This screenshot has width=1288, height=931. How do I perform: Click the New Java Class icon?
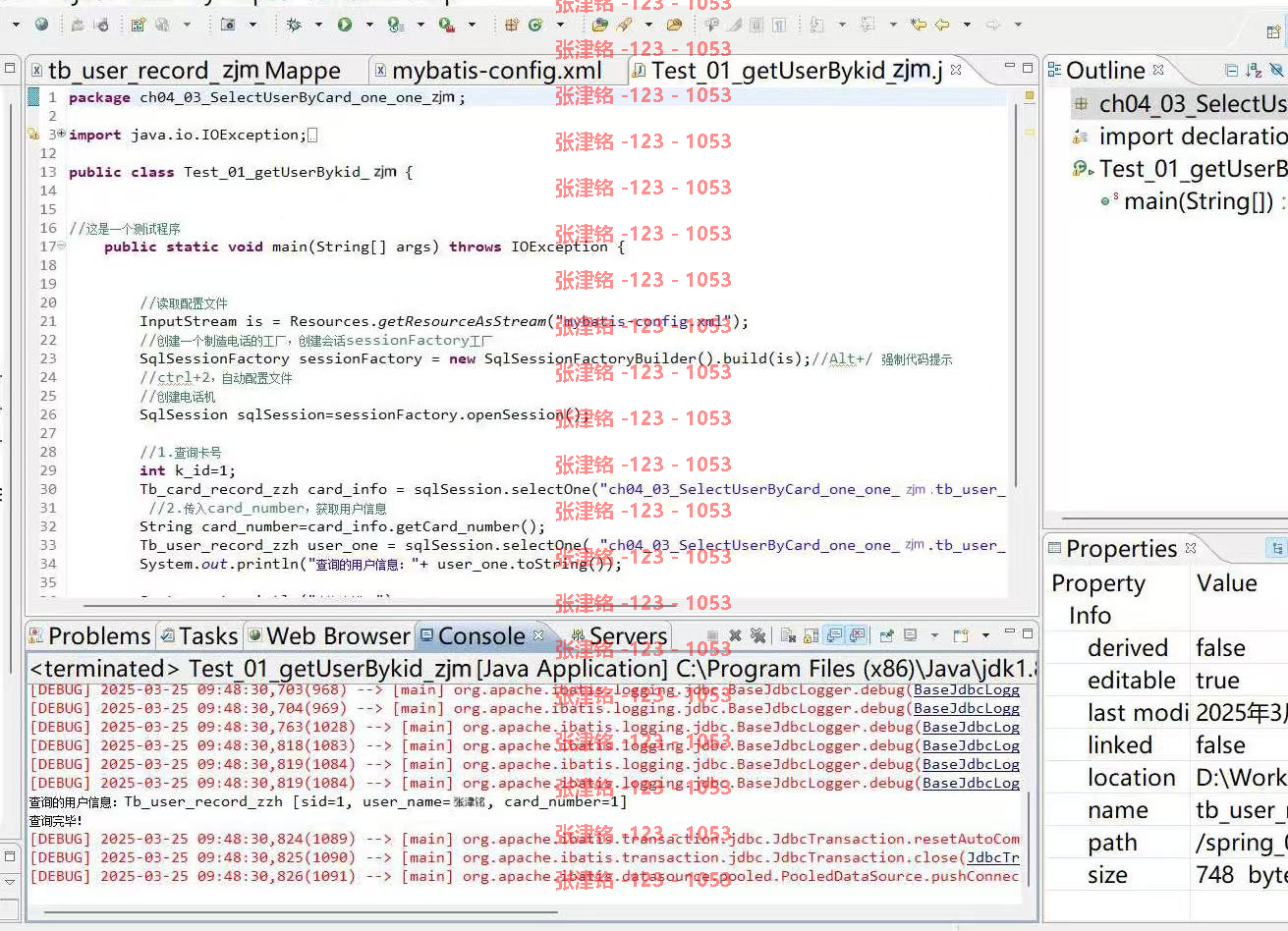click(x=535, y=25)
